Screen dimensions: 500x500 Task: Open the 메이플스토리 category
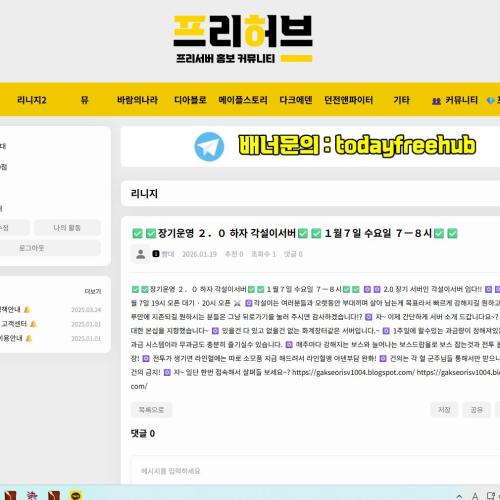pos(243,100)
